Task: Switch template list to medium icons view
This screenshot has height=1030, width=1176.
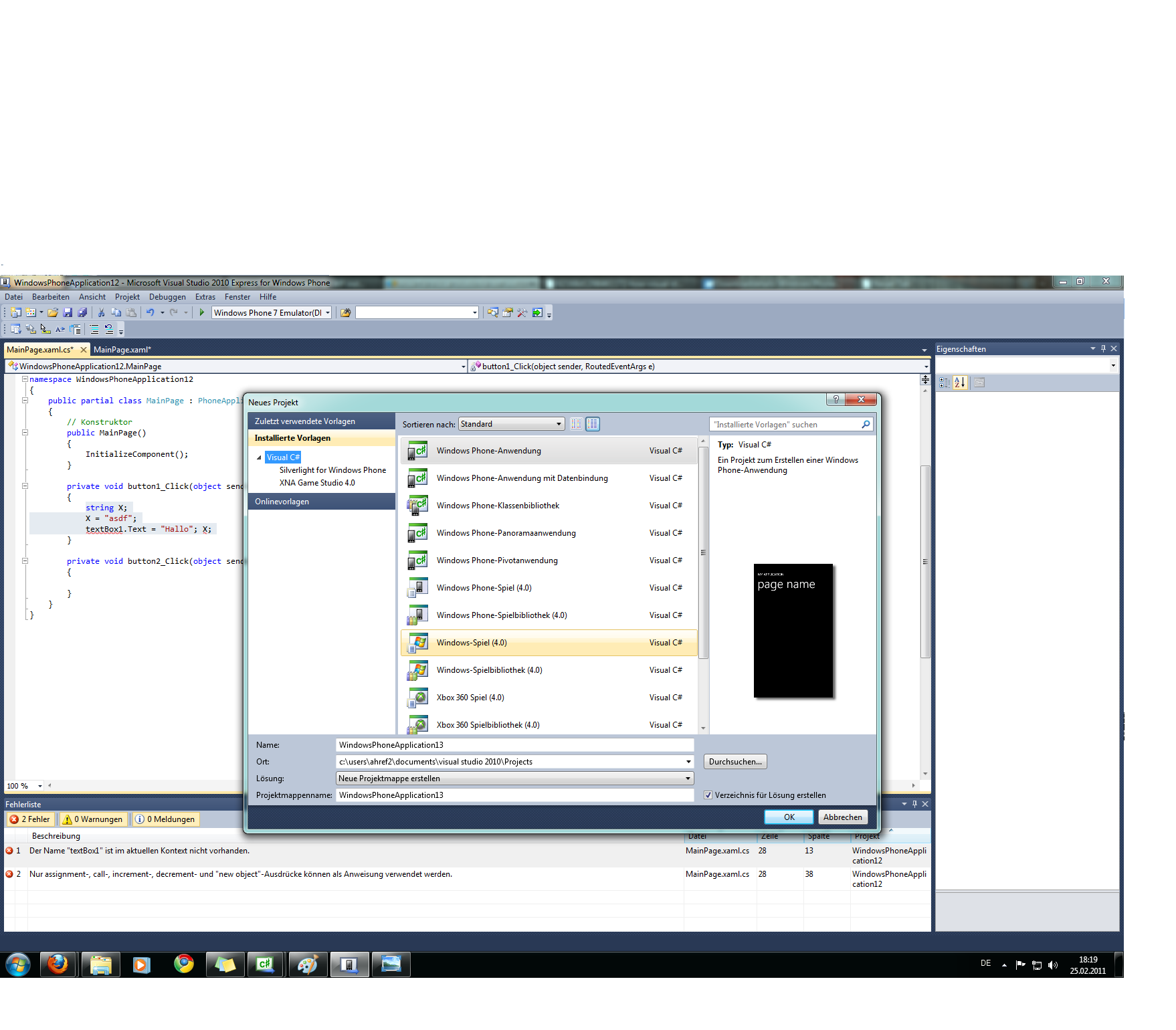Action: click(593, 424)
